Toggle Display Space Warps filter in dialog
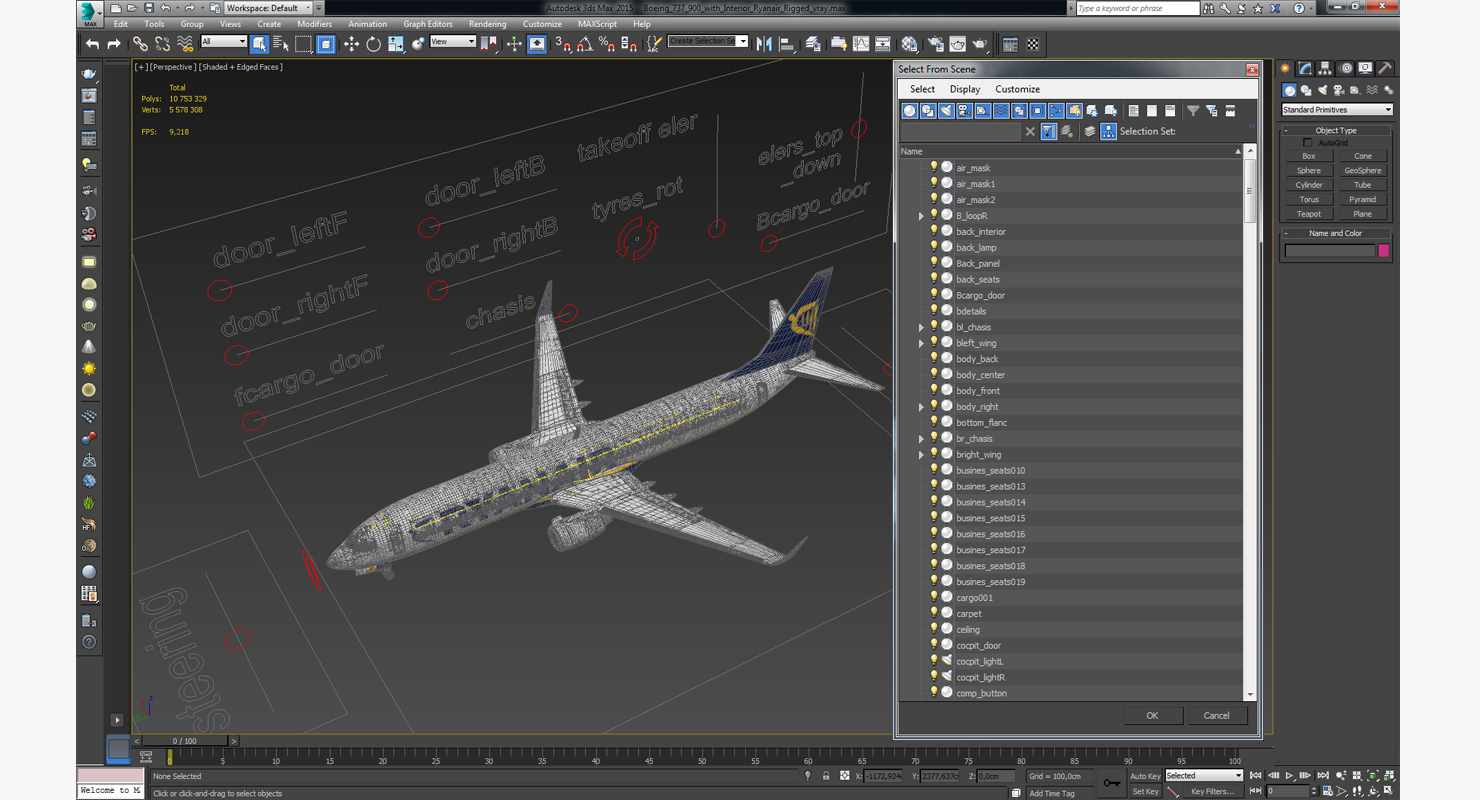Screen dimensions: 1480x800 [1001, 111]
